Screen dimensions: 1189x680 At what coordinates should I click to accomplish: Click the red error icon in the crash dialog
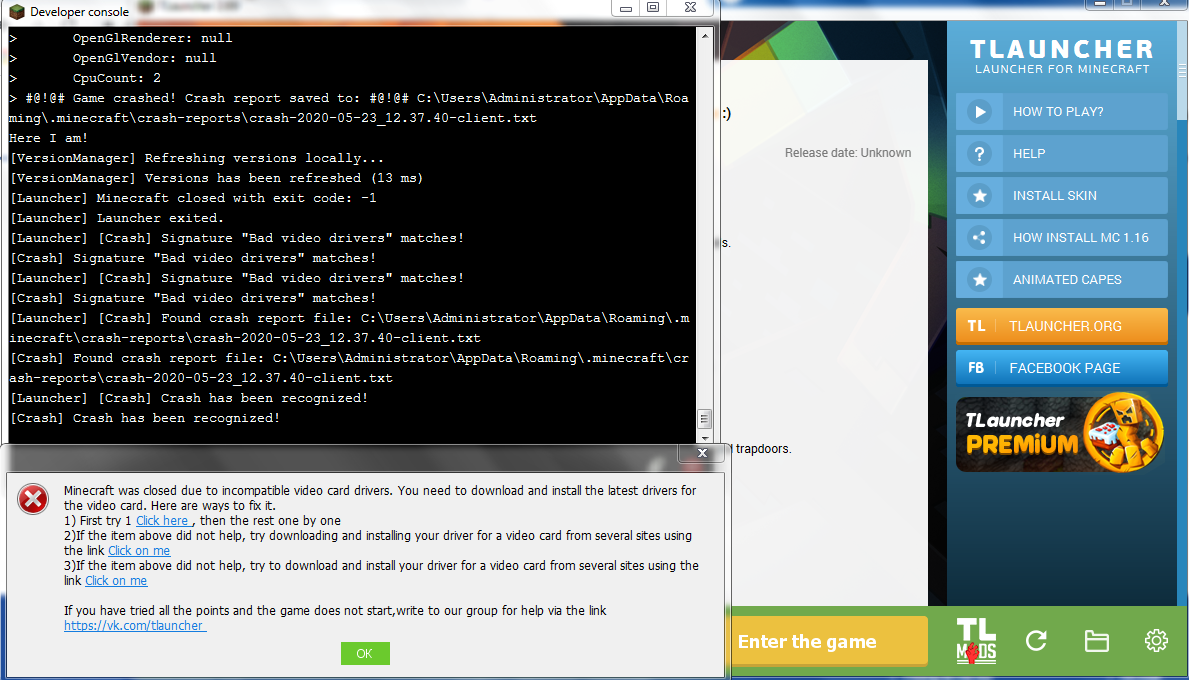(x=33, y=499)
